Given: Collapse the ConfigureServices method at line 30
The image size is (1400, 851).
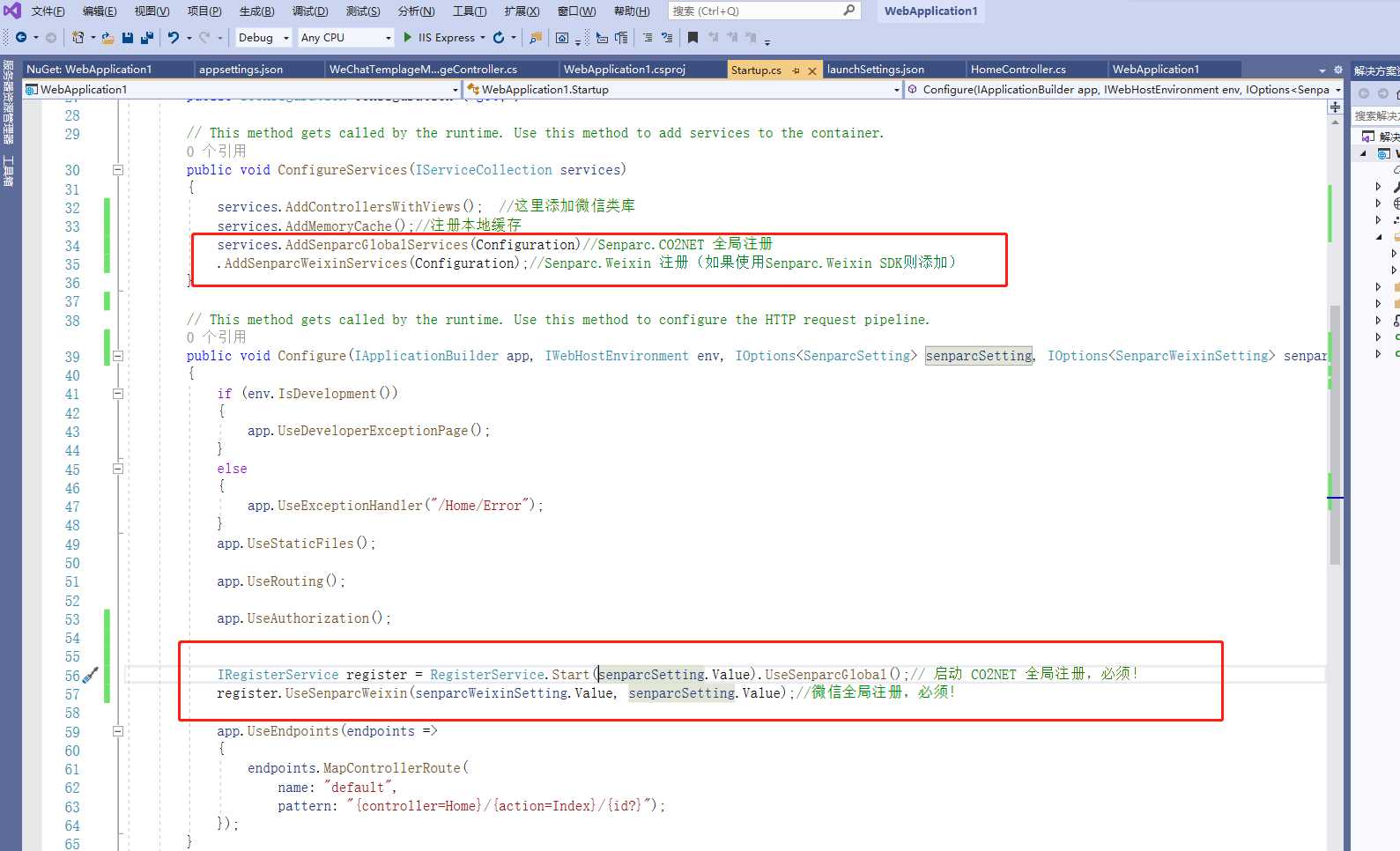Looking at the screenshot, I should point(117,170).
